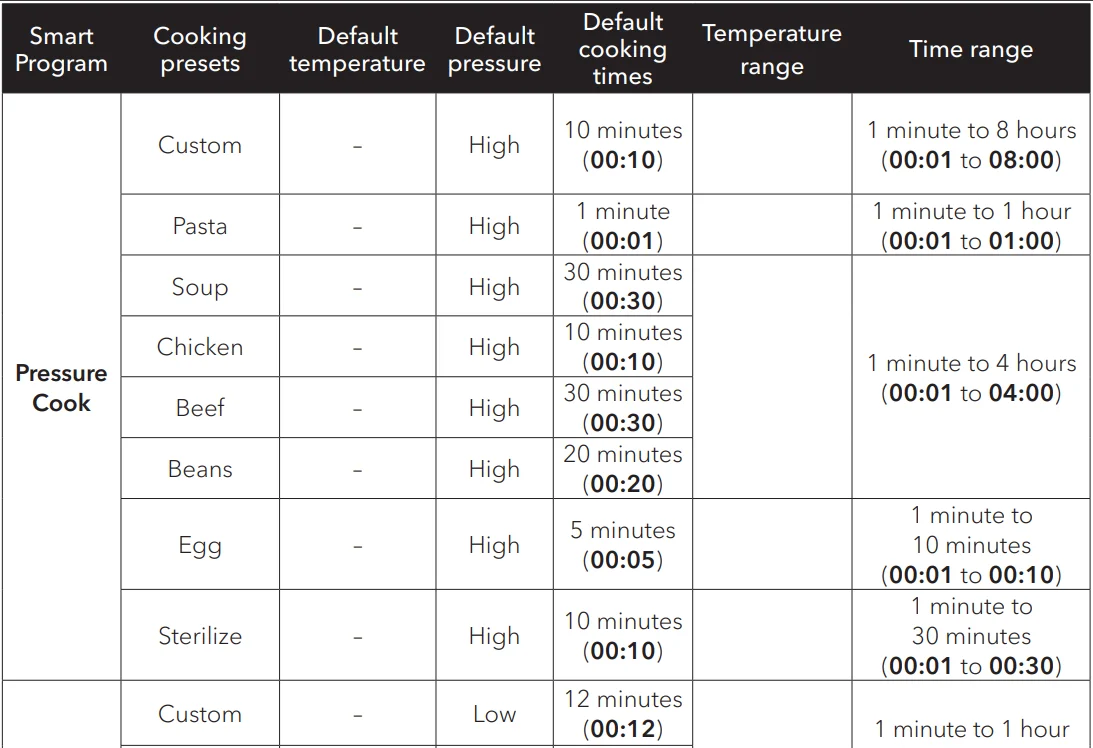This screenshot has width=1093, height=748.
Task: Click the 12 minutes (00:12) cell
Action: 622,714
